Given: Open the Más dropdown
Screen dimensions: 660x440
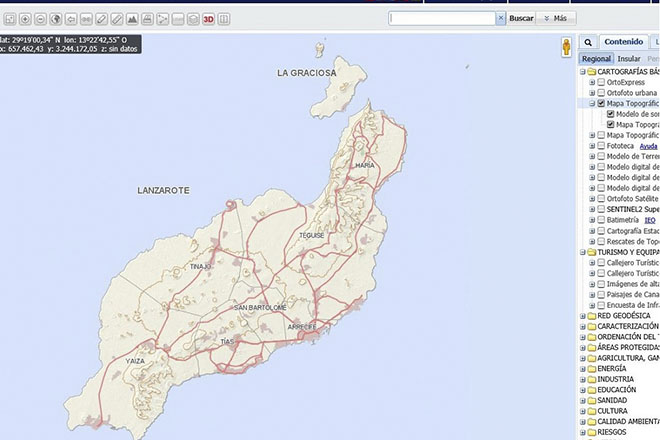Looking at the screenshot, I should tap(558, 18).
